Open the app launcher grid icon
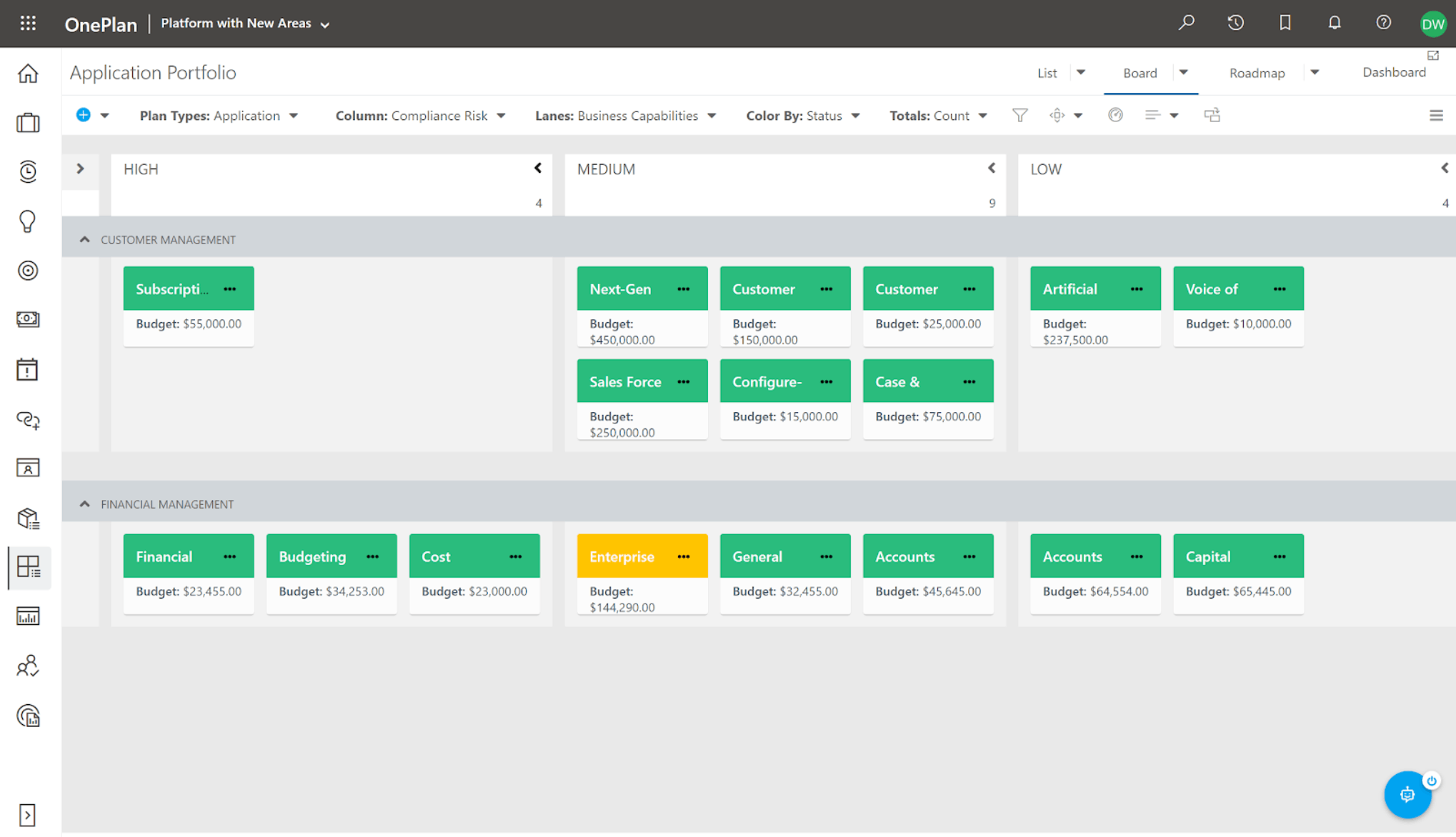Viewport: 1456px width, 837px height. pos(28,24)
